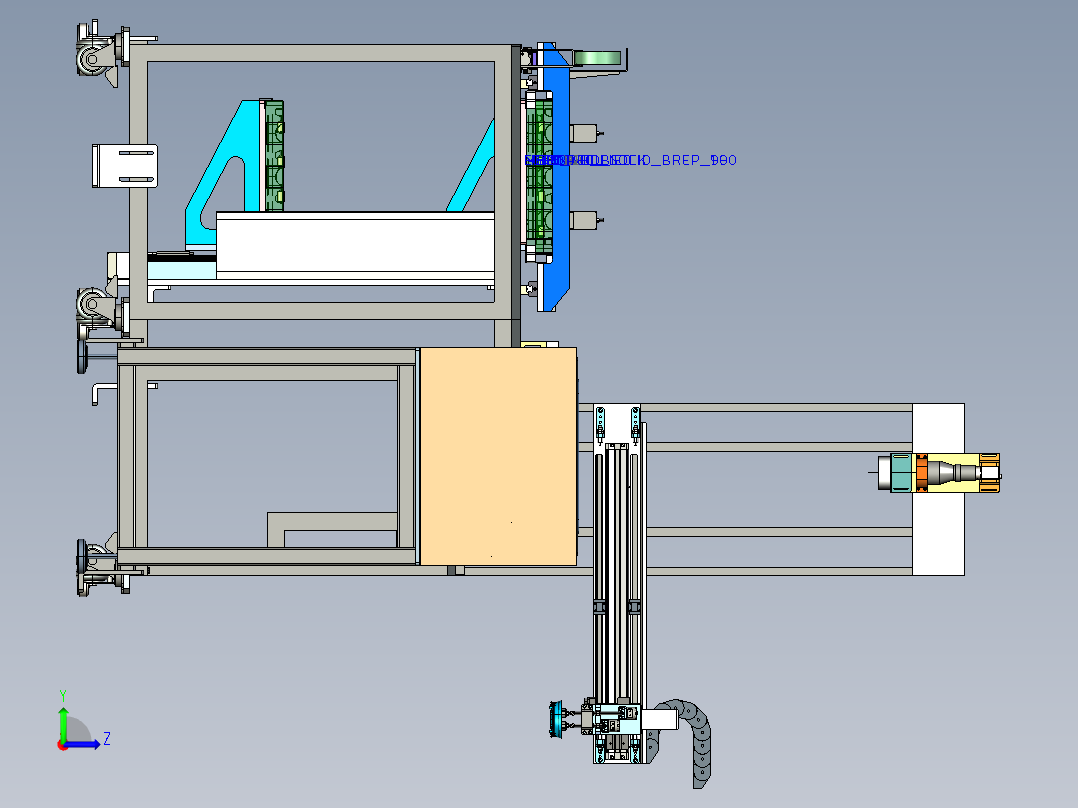Click the green Y axis of triad
This screenshot has height=808, width=1078.
pos(63,723)
